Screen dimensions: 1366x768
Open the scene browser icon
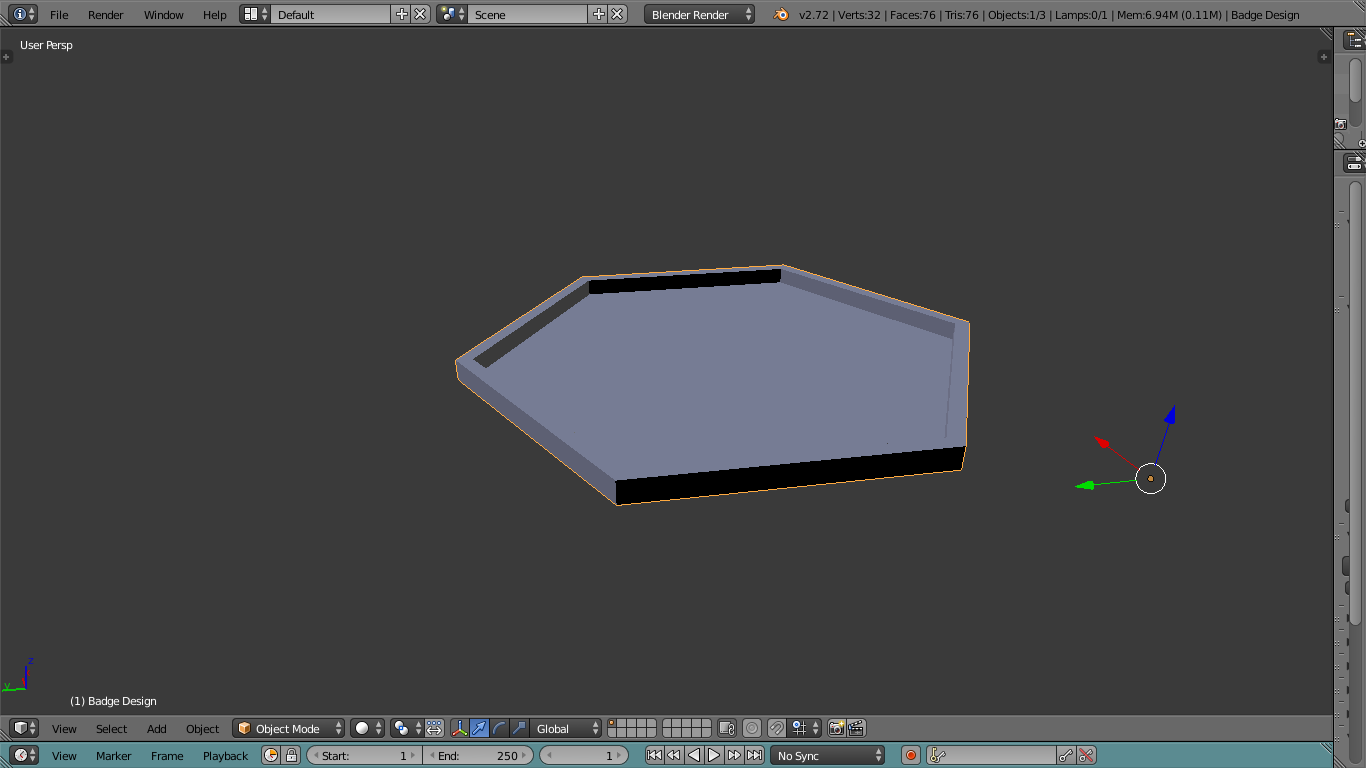[452, 14]
